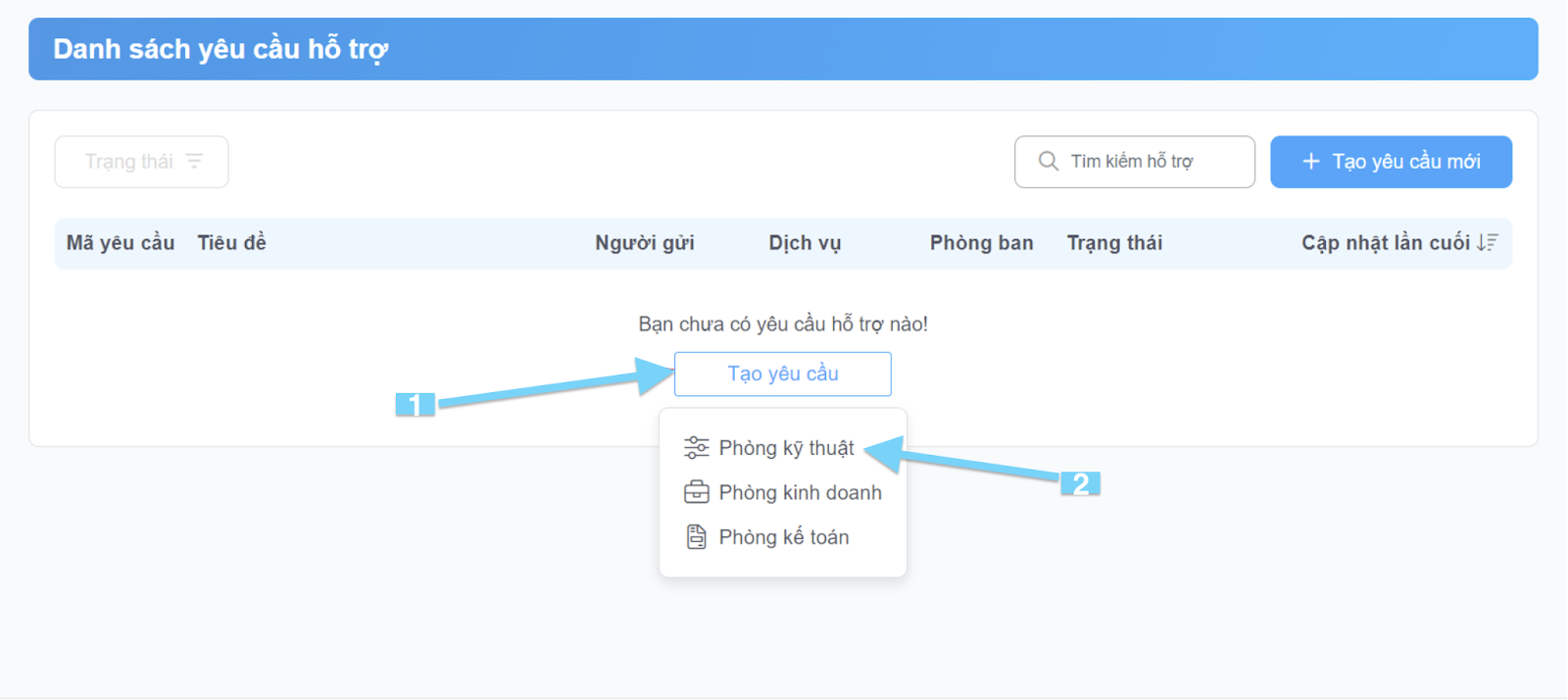
Task: Click the plus icon on Tạo yêu cầu mới
Action: coord(1311,162)
